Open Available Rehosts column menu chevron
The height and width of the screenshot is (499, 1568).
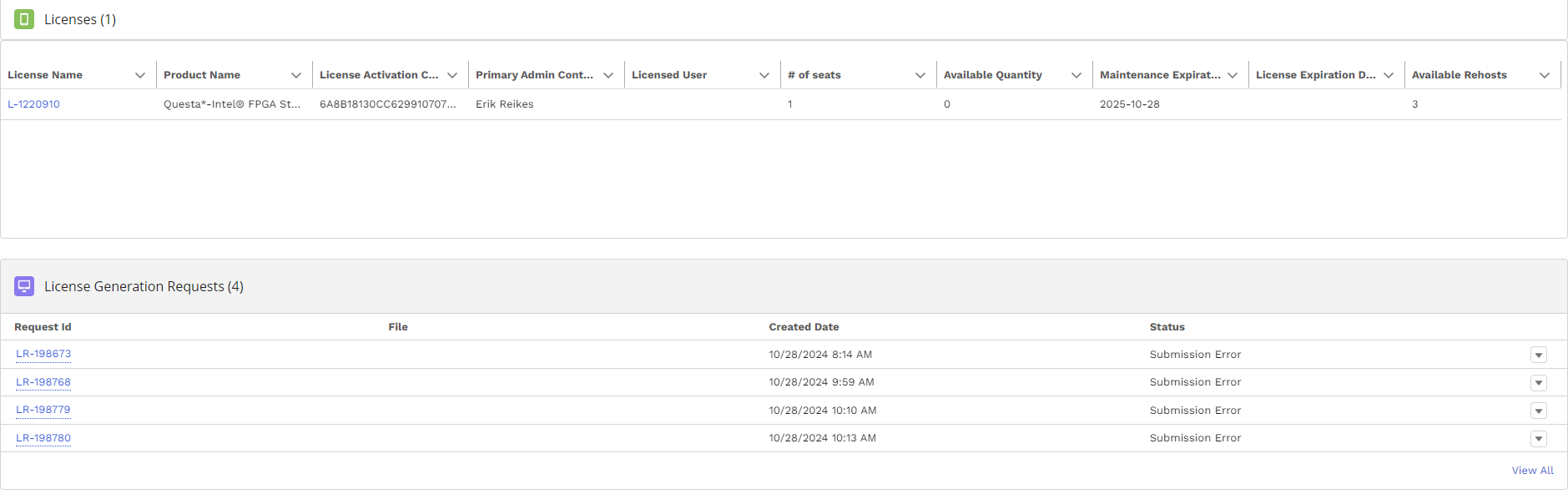click(1545, 75)
